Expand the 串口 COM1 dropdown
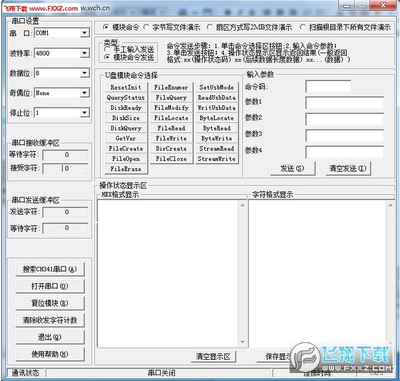Screen dimensions: 400x381 pos(84,33)
